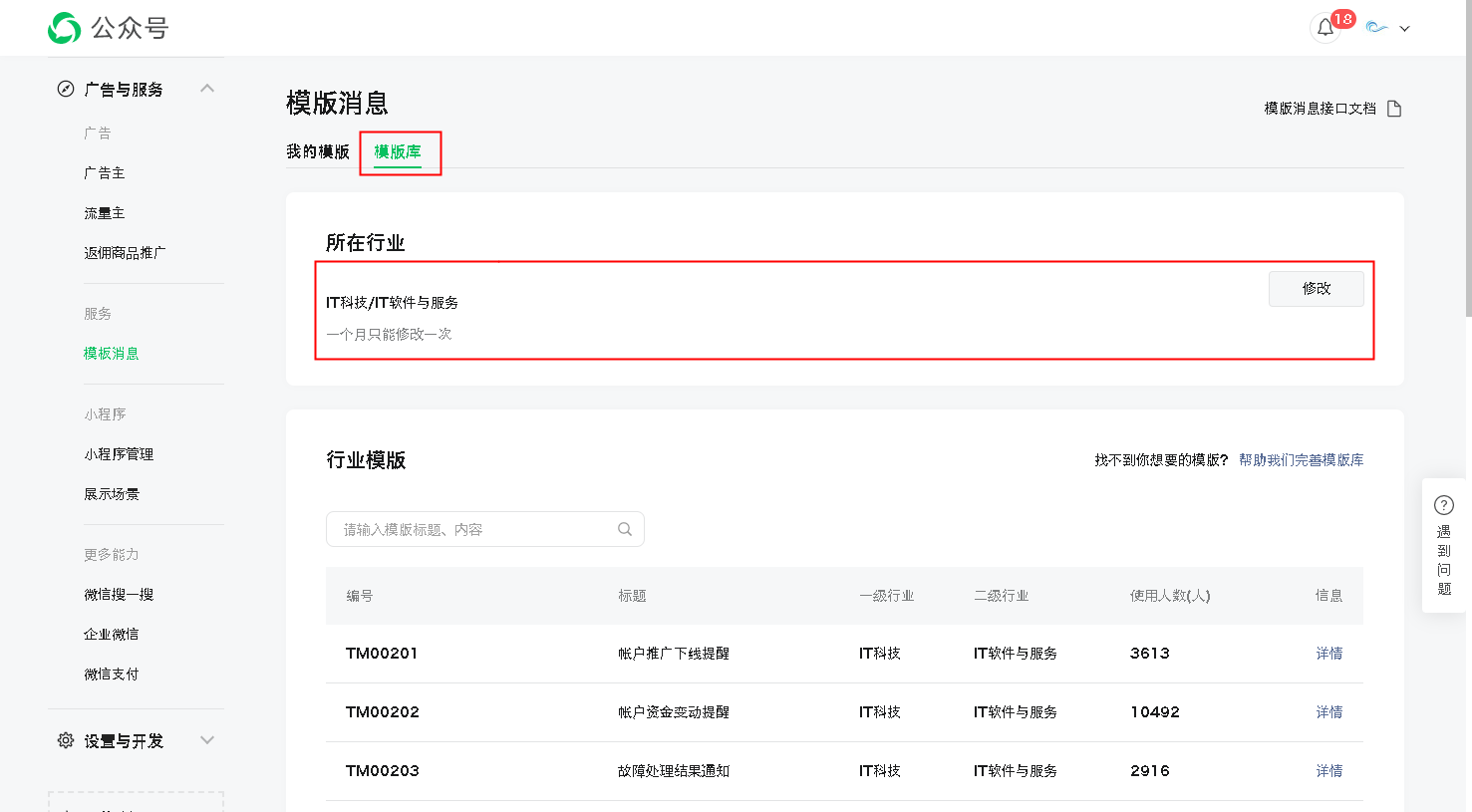Expand the 设置与开发 section
The height and width of the screenshot is (812, 1472).
tap(207, 740)
